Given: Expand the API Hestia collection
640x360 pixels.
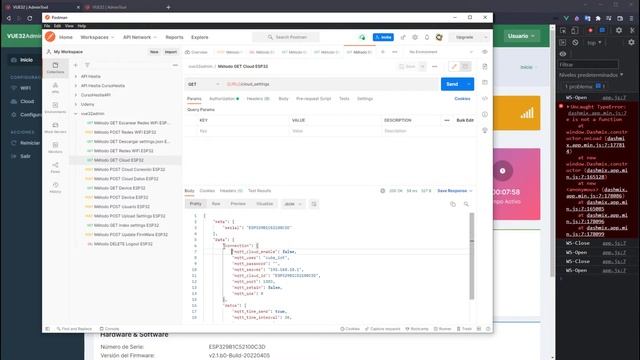Looking at the screenshot, I should coord(76,76).
